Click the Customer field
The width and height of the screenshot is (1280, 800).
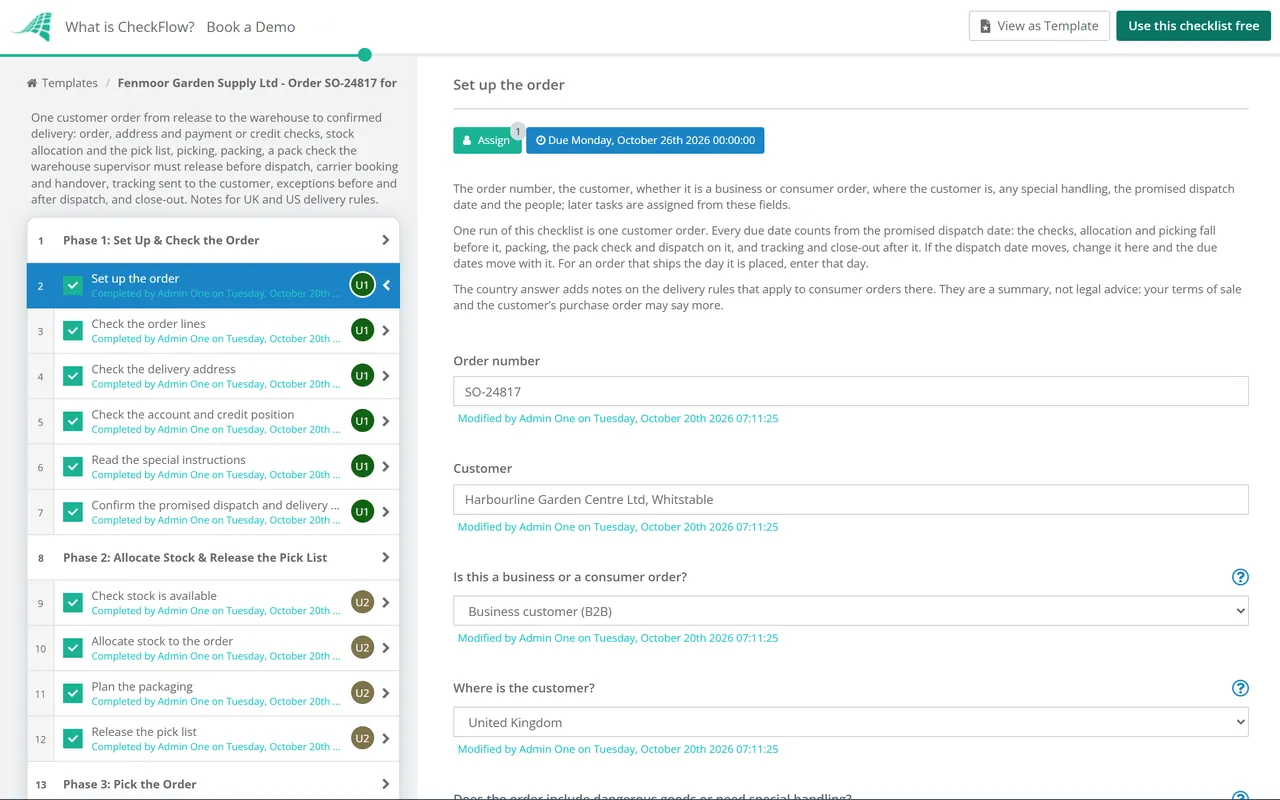(x=851, y=499)
